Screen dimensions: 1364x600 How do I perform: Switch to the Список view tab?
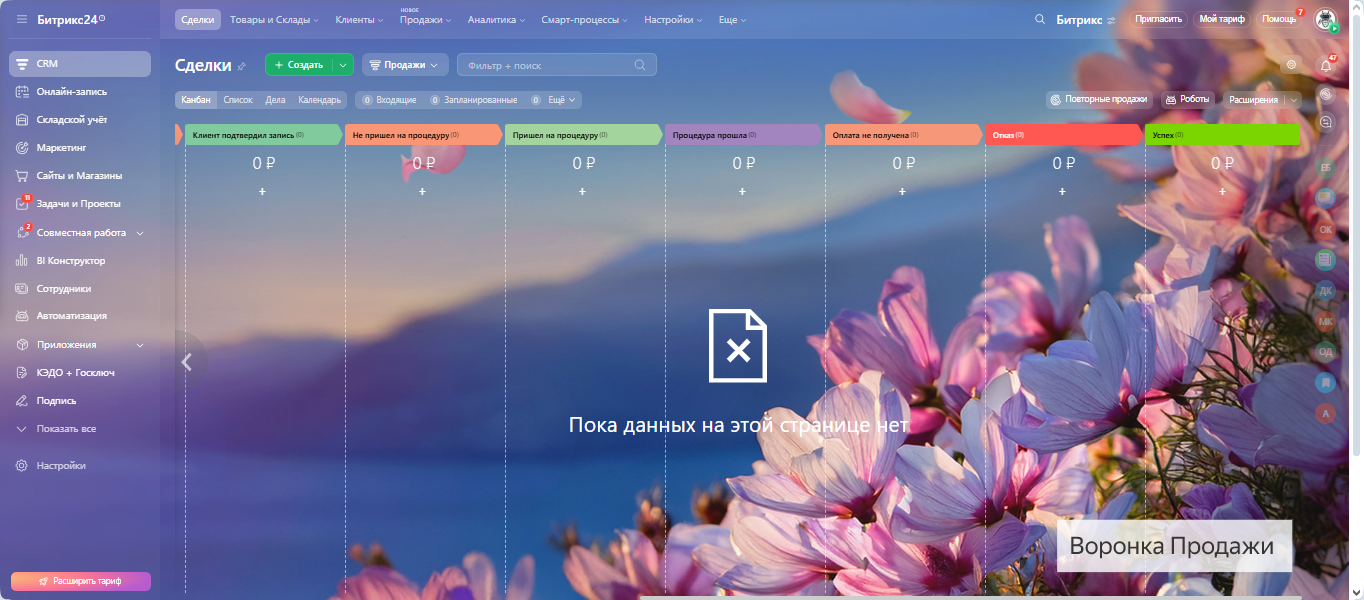click(238, 100)
